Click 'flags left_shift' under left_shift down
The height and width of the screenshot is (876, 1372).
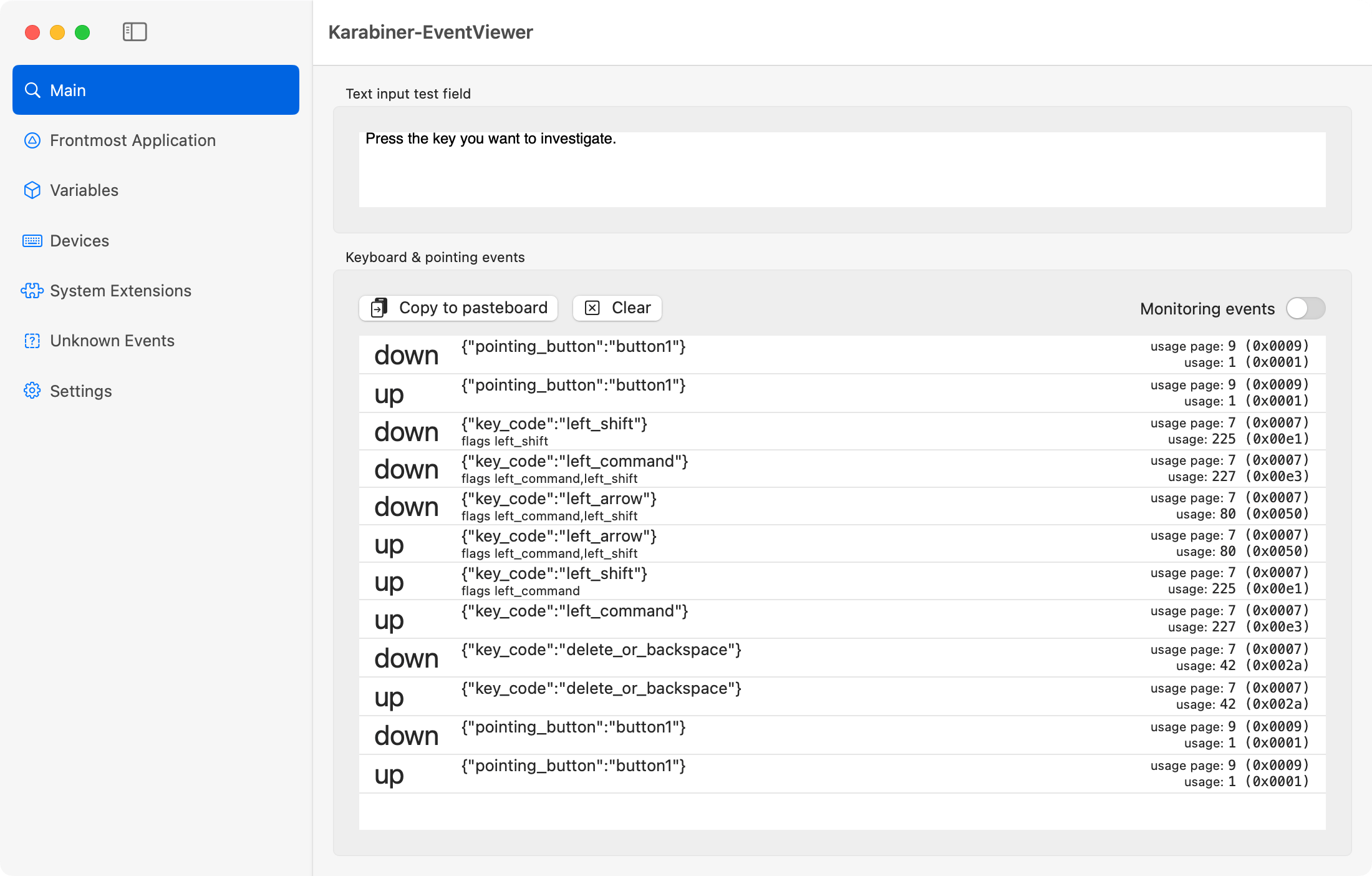coord(505,441)
